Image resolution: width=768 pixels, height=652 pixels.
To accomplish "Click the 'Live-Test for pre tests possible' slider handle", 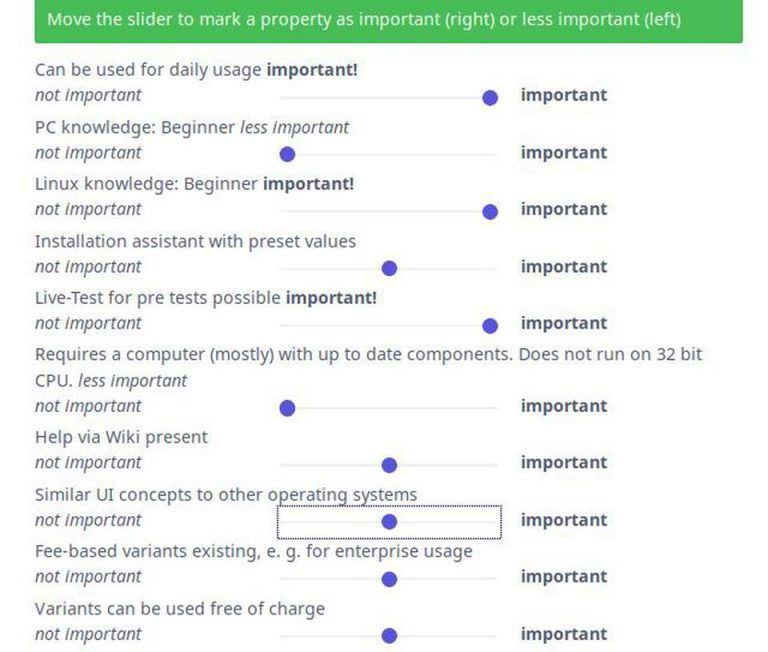I will (490, 325).
